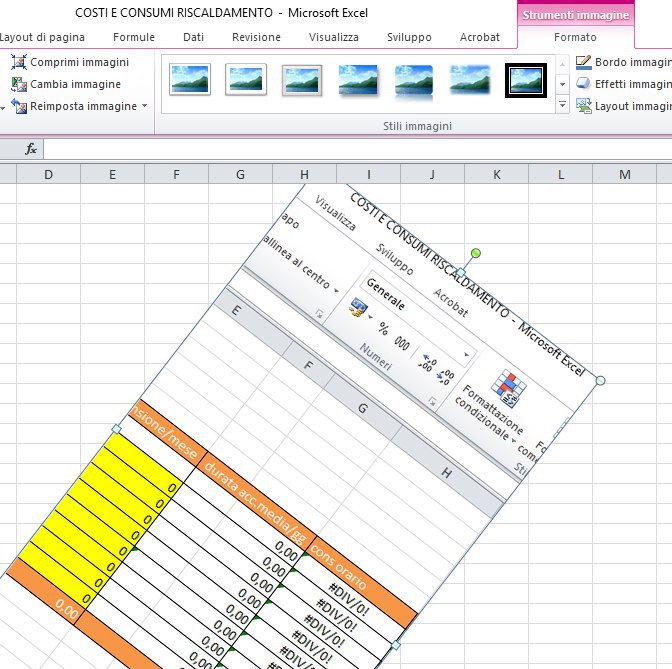This screenshot has height=669, width=672.
Task: Open the Reimposta immagine dropdown arrow
Action: click(x=144, y=105)
